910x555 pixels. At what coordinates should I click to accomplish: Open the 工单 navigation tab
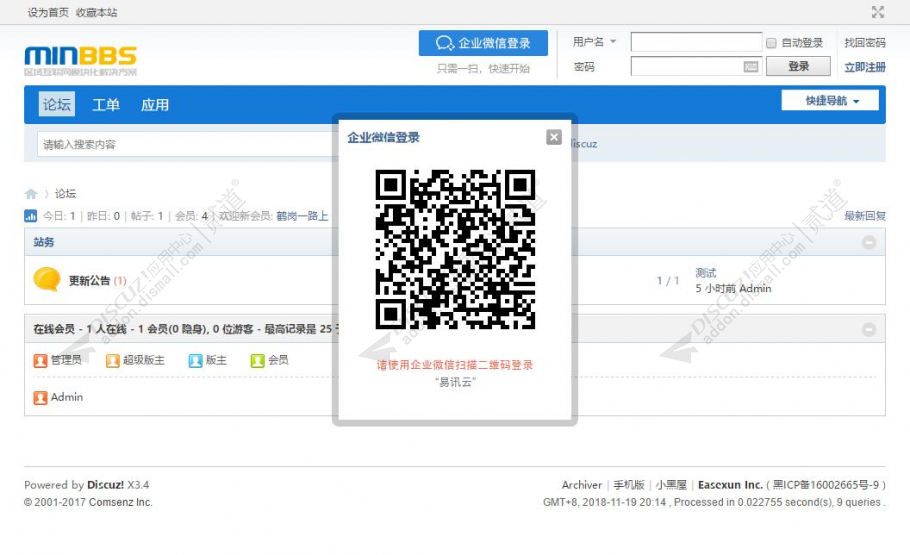point(106,104)
